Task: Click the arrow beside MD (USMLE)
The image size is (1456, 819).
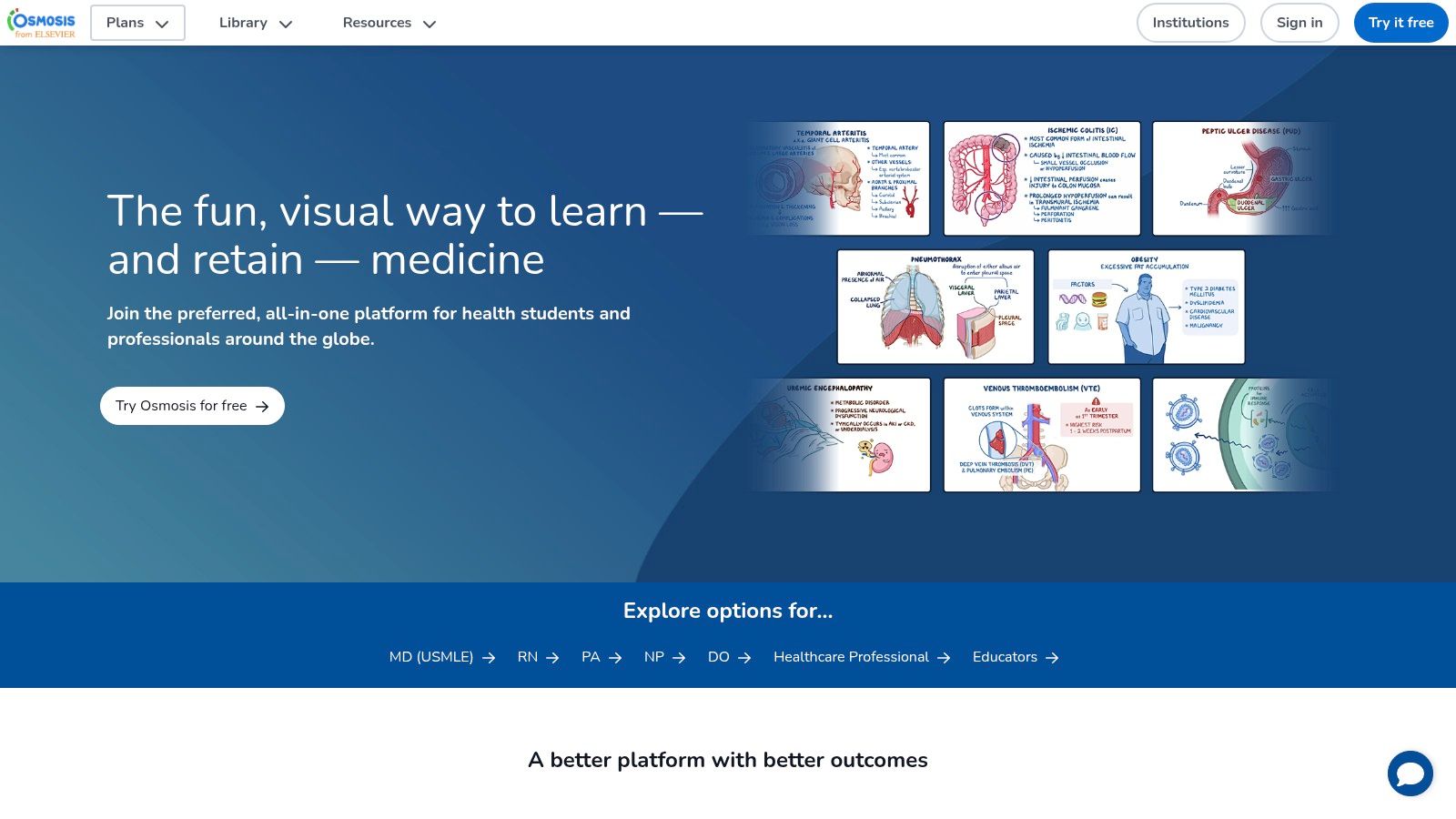Action: click(x=489, y=658)
